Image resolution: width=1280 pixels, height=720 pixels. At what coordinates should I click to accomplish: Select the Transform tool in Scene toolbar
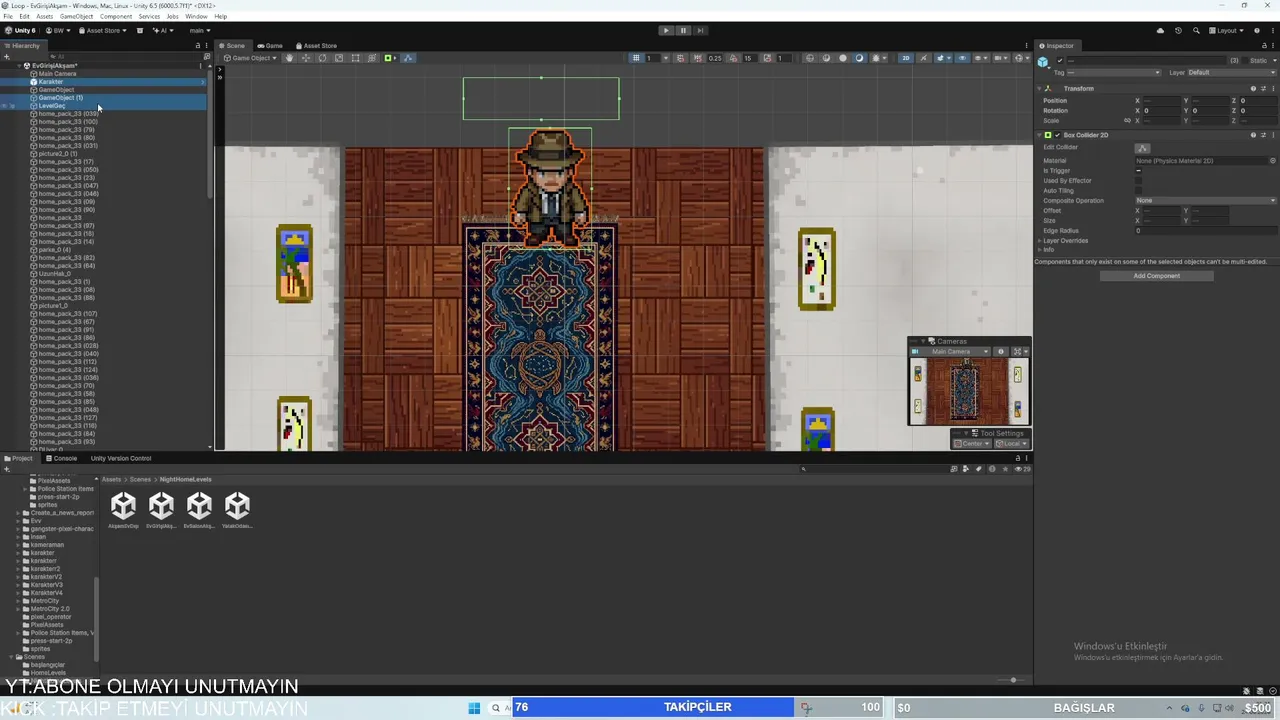pos(372,58)
